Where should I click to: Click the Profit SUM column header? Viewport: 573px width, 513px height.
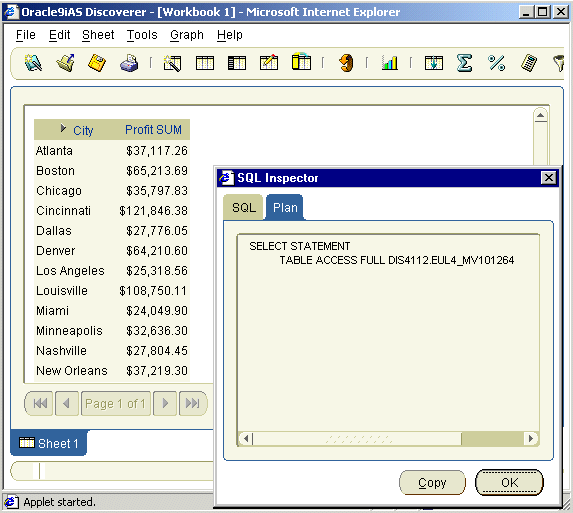click(x=153, y=130)
